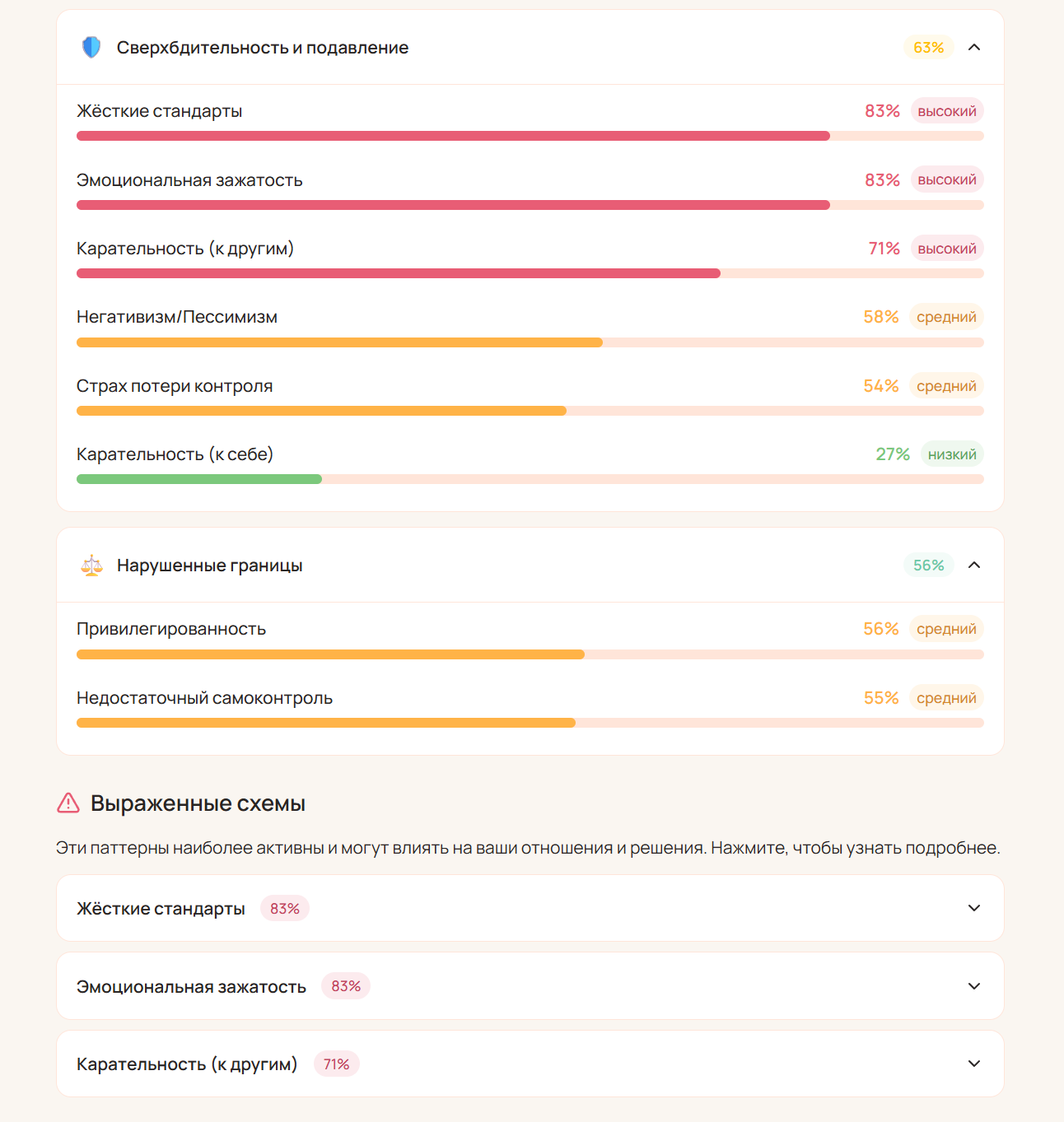Click the 56% badge next to 'Нарушенные границы'
1064x1122 pixels.
pyautogui.click(x=927, y=566)
